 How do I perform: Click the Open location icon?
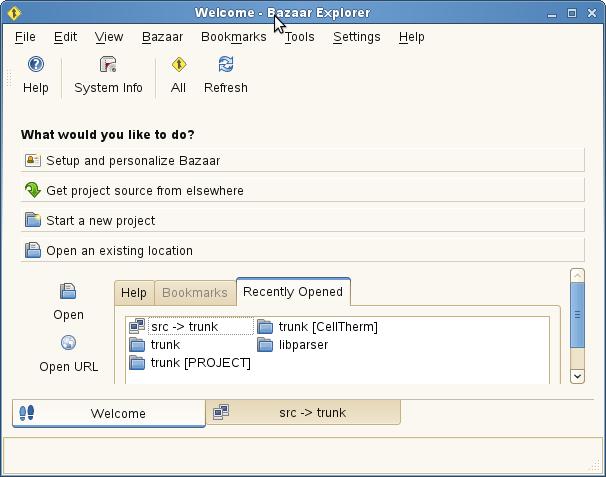coord(68,291)
